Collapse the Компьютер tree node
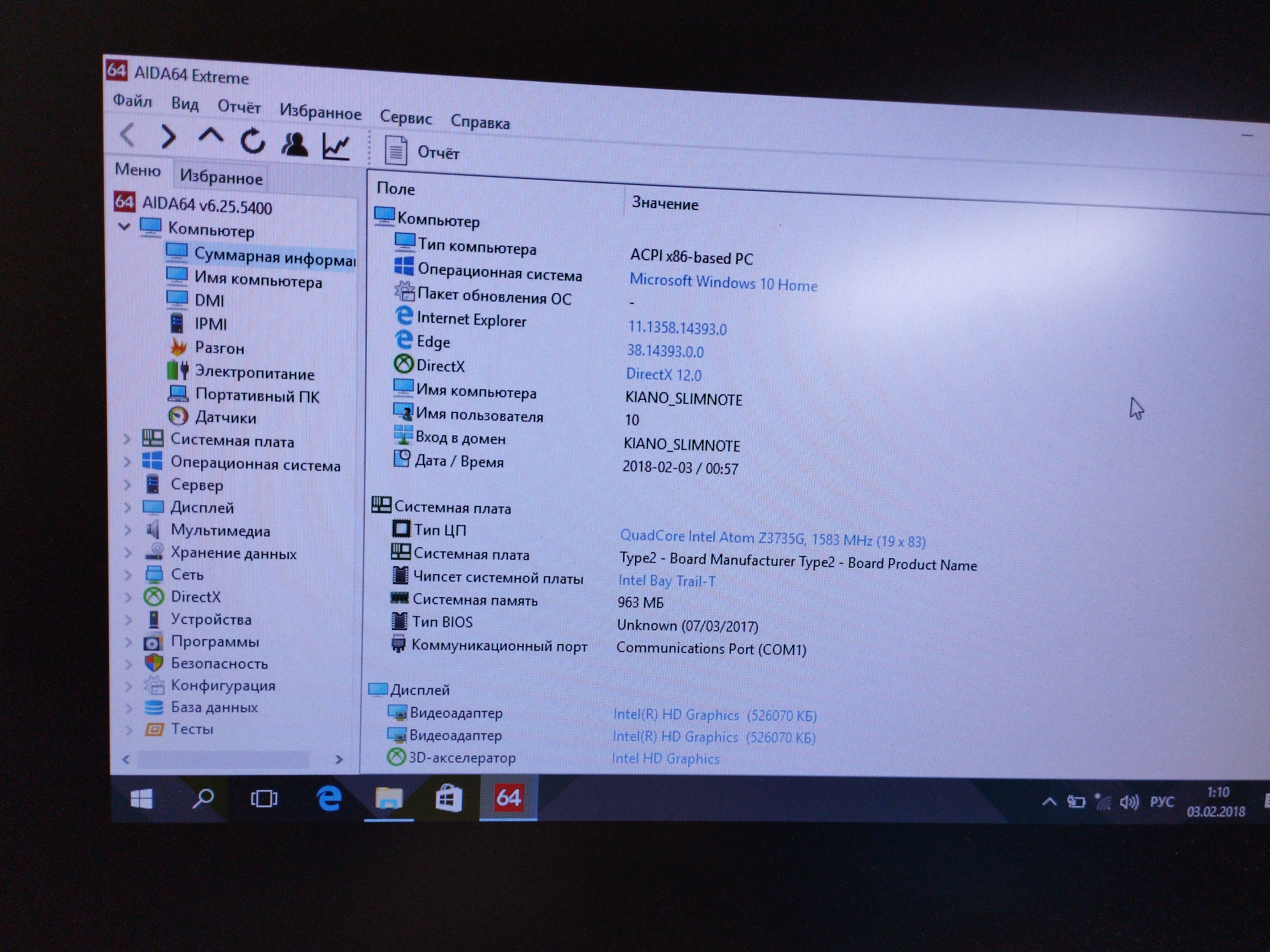Viewport: 1270px width, 952px height. (x=124, y=226)
